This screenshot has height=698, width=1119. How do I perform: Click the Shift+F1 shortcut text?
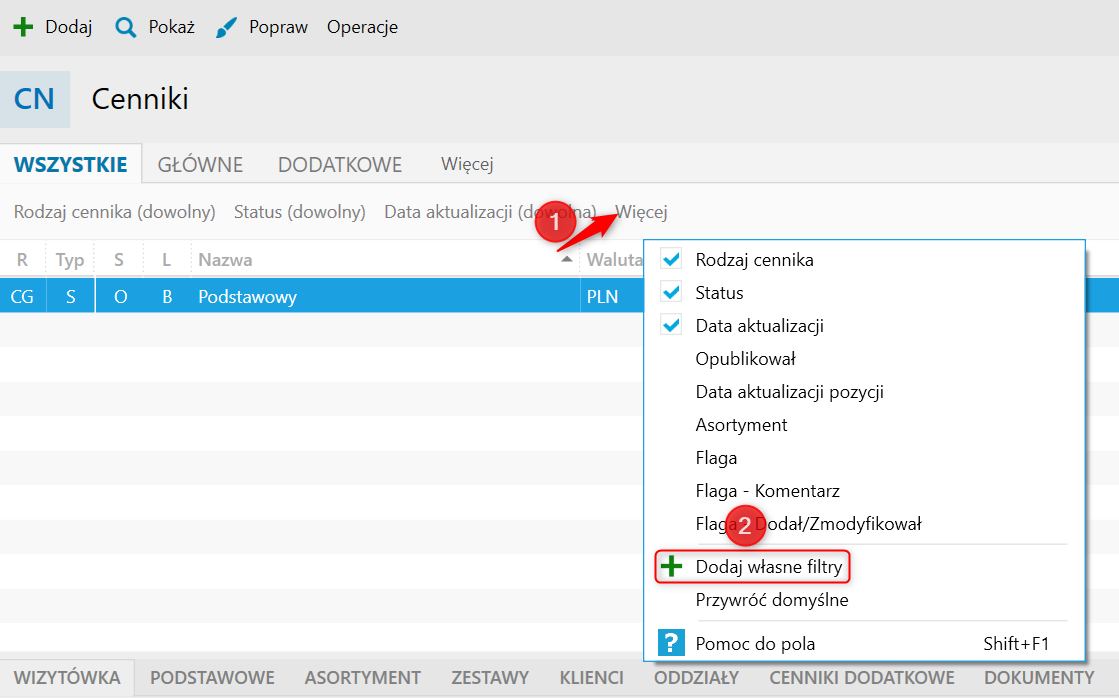click(1016, 644)
